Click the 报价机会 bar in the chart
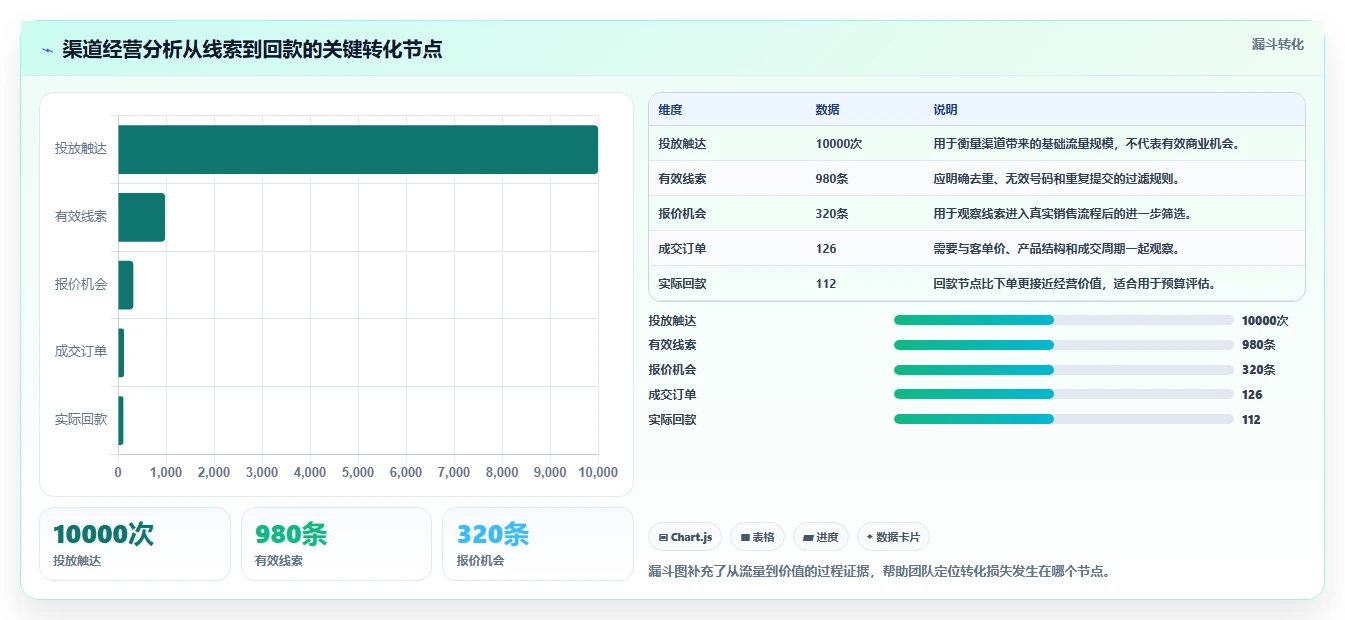Screen dimensions: 1345x620 tap(126, 285)
